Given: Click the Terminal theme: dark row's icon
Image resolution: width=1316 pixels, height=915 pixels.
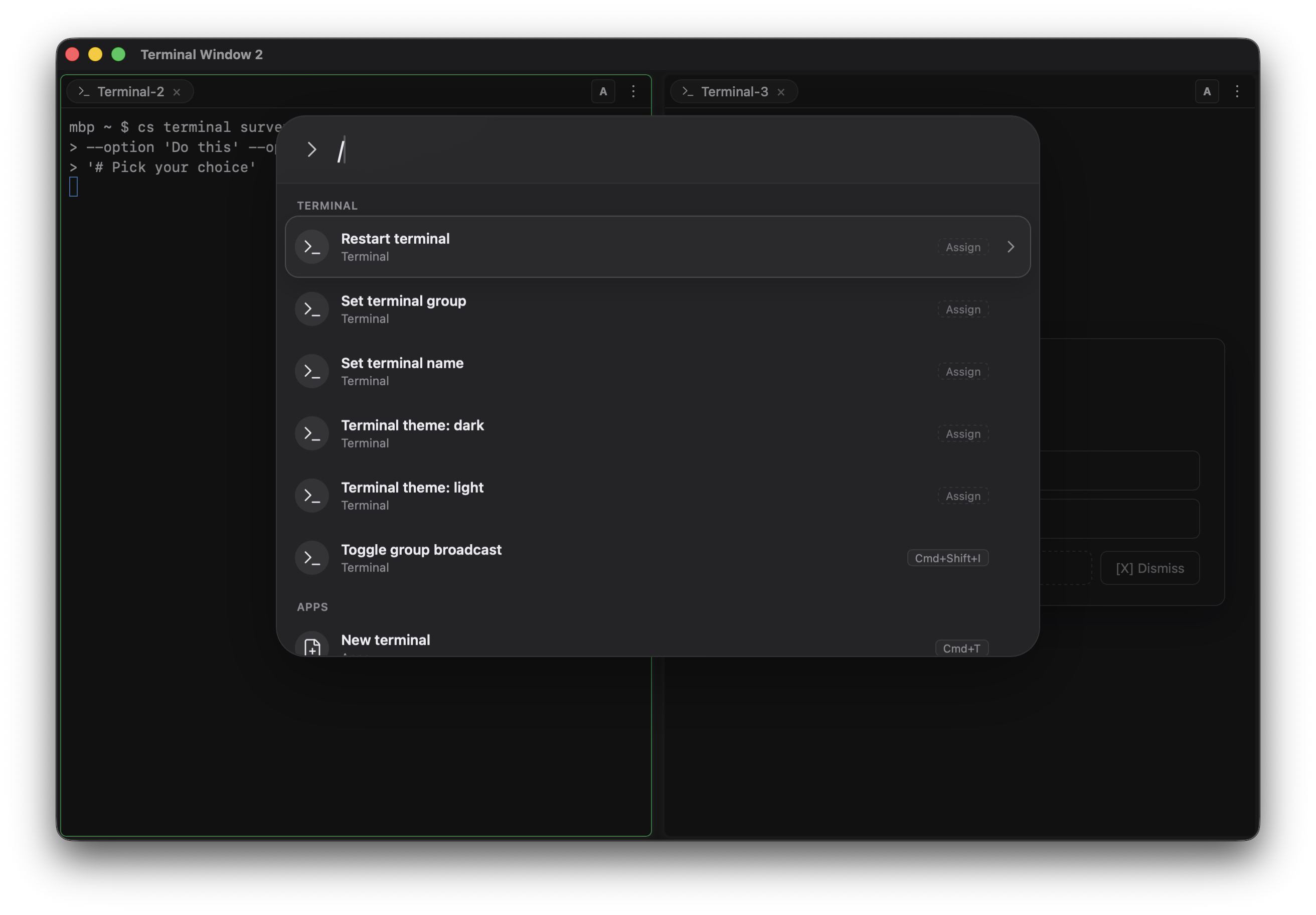Looking at the screenshot, I should pos(312,434).
